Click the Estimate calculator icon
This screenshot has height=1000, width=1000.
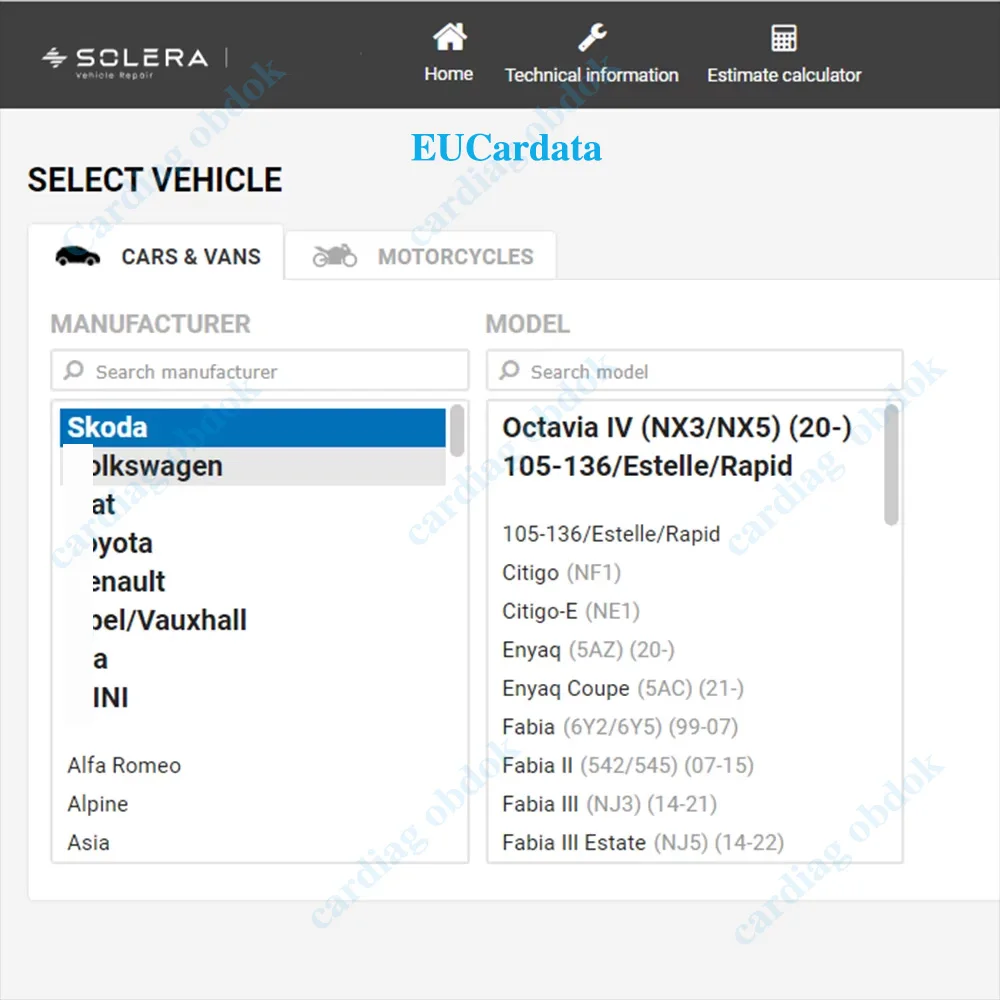[784, 38]
